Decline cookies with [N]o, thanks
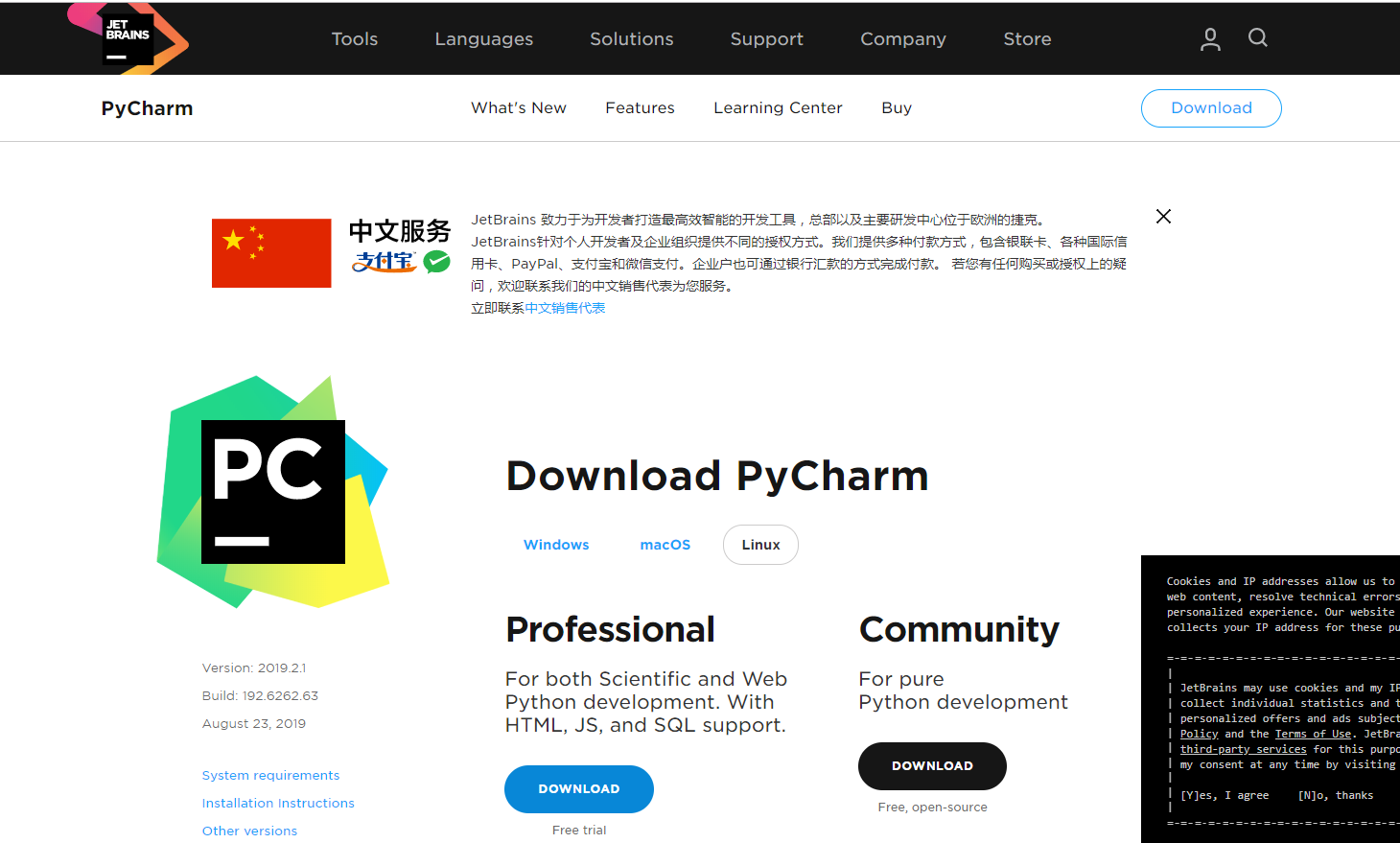The width and height of the screenshot is (1400, 843). [x=1335, y=795]
